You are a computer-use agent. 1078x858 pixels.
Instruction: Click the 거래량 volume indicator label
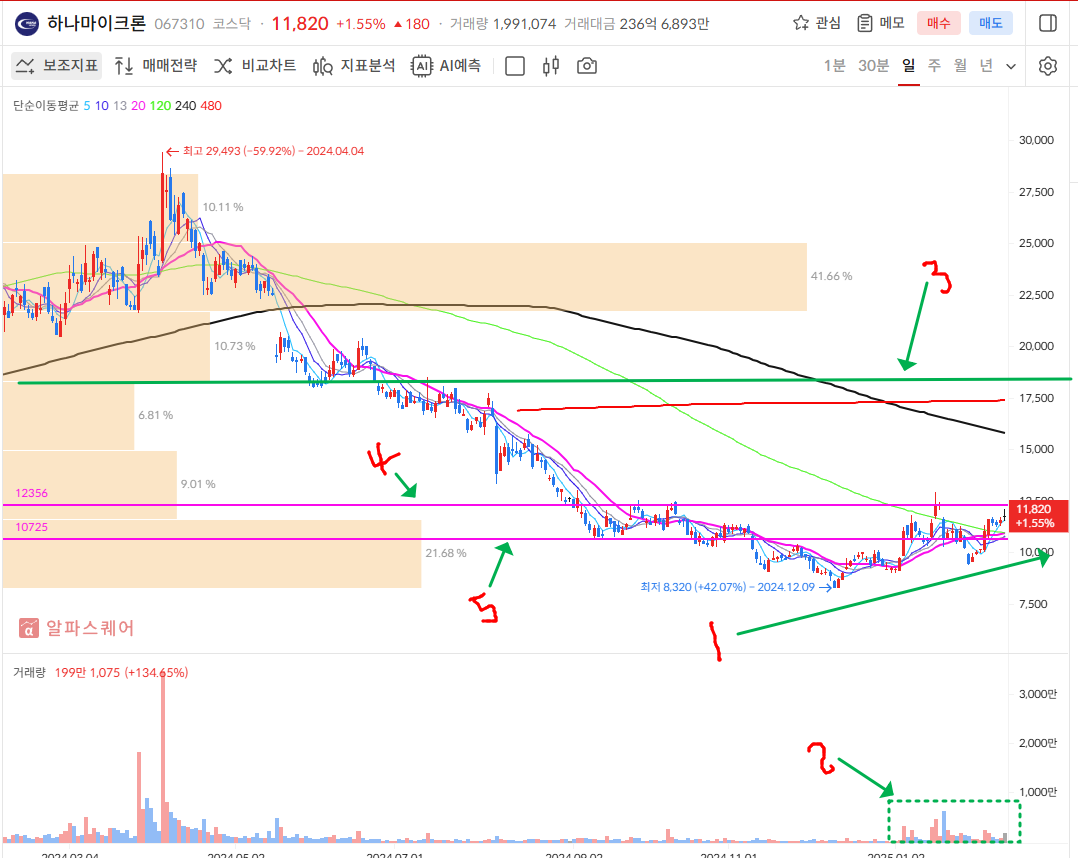(x=29, y=672)
